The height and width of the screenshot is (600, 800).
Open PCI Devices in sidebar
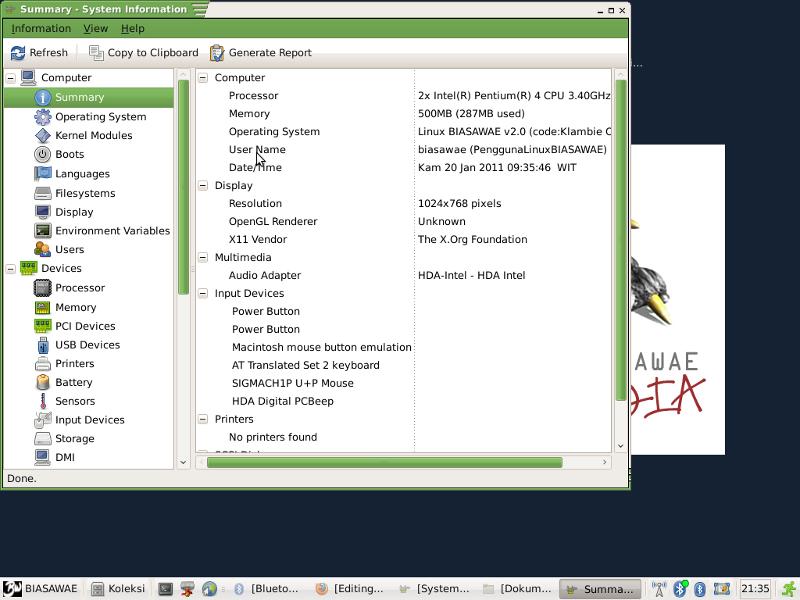pyautogui.click(x=84, y=326)
